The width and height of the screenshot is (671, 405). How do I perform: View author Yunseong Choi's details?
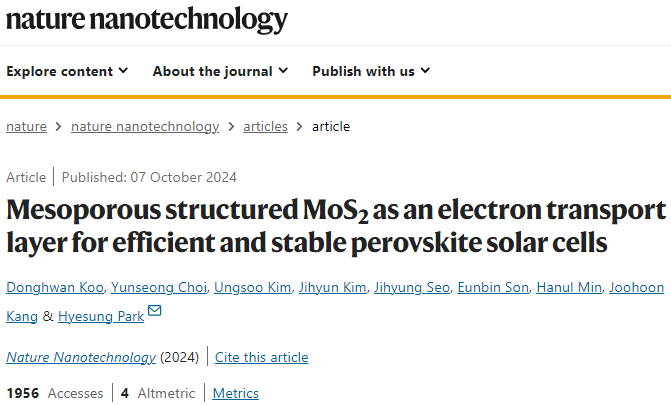(159, 287)
